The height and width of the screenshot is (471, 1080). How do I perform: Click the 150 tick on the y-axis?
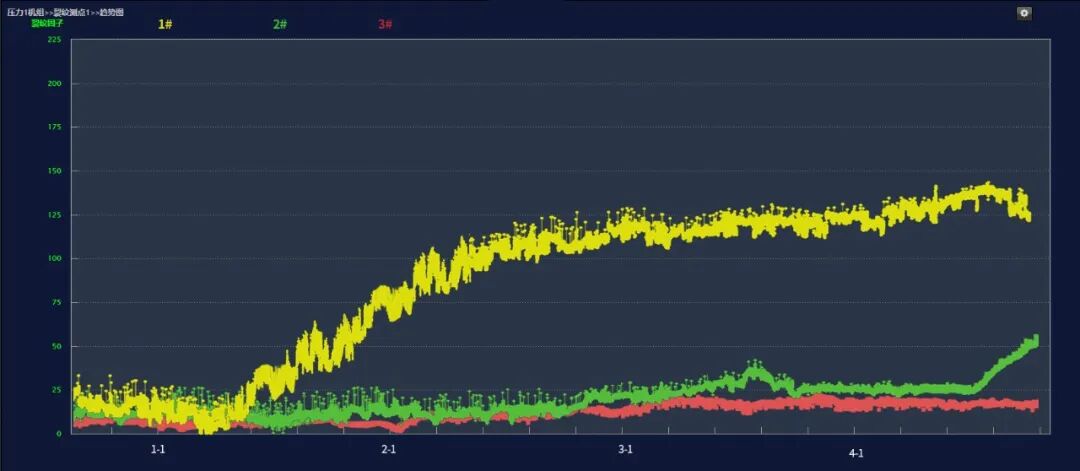54,171
